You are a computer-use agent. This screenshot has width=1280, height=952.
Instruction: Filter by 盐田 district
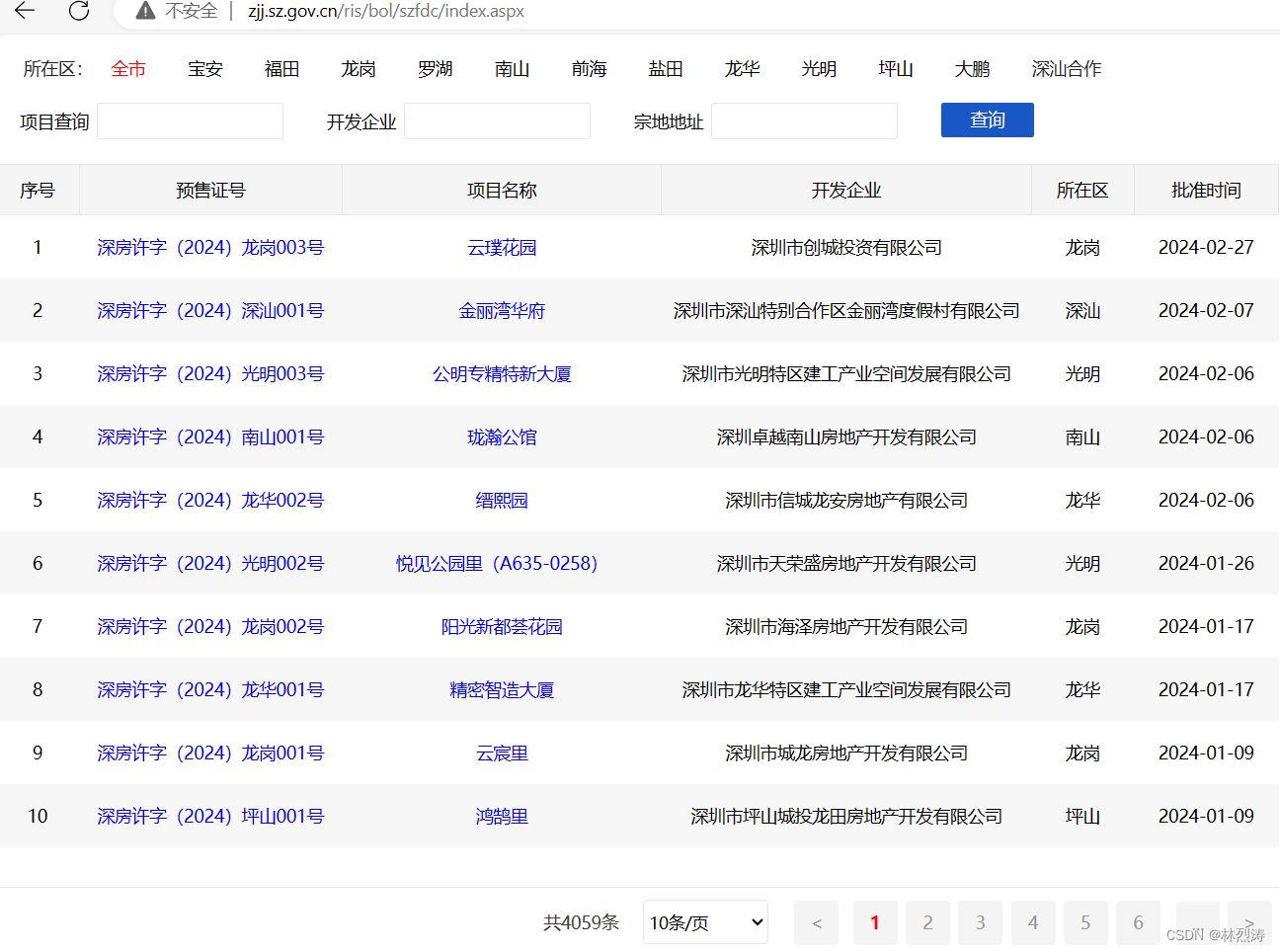click(x=666, y=69)
